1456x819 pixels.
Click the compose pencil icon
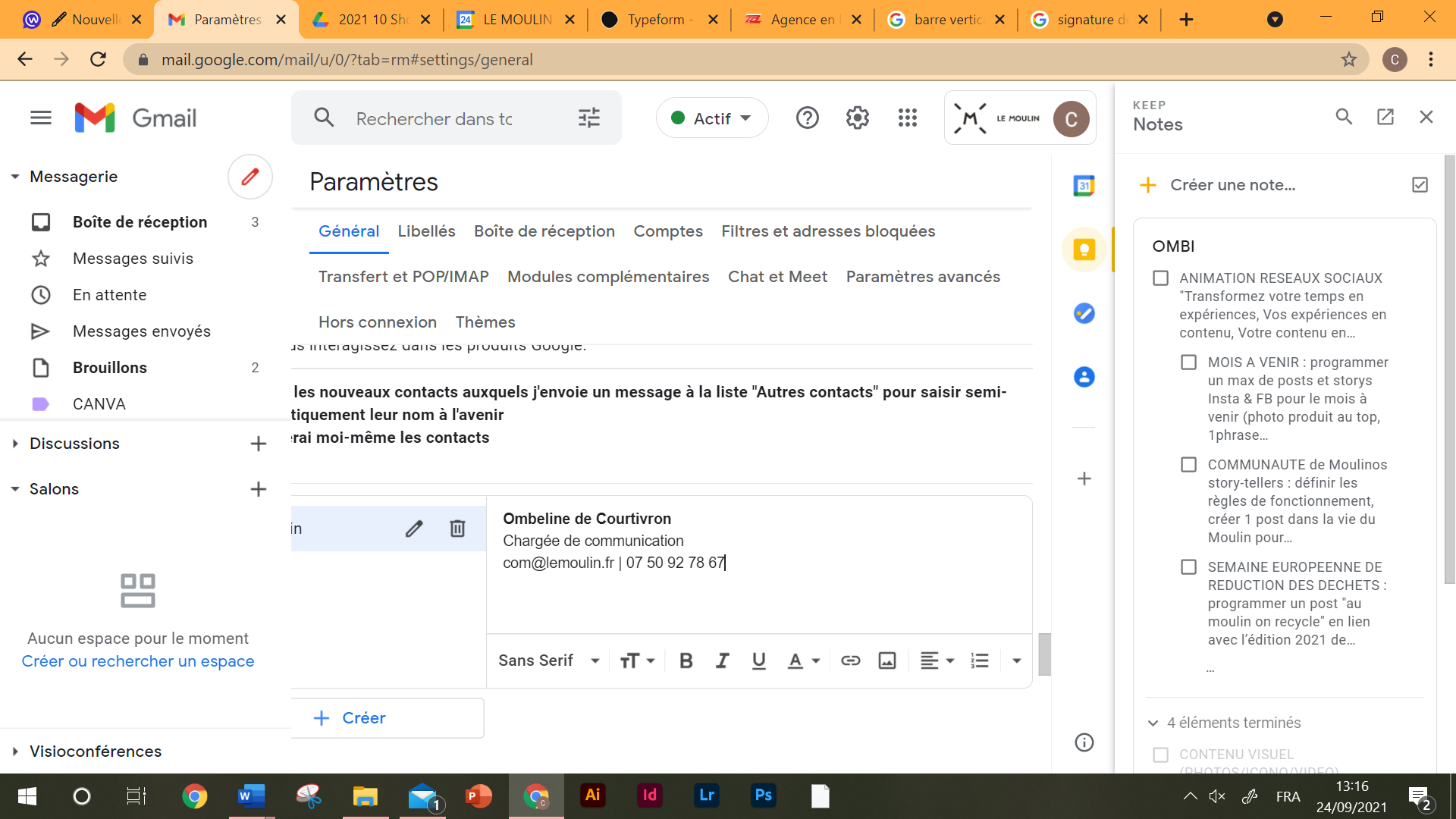[249, 177]
